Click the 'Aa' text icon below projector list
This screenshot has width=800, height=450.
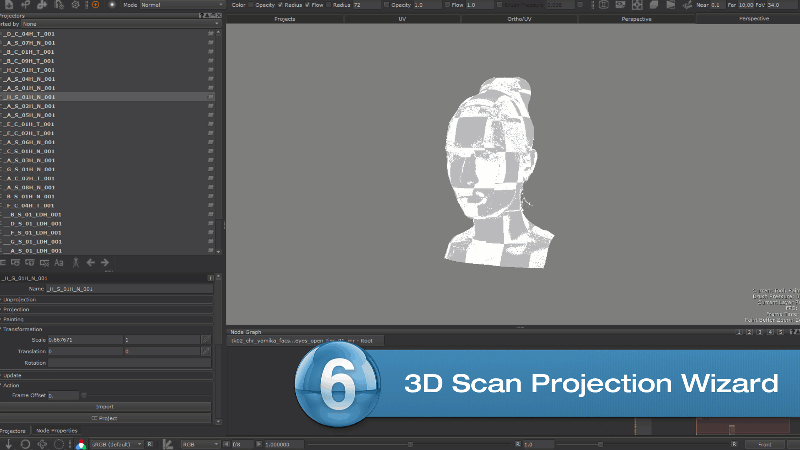59,262
